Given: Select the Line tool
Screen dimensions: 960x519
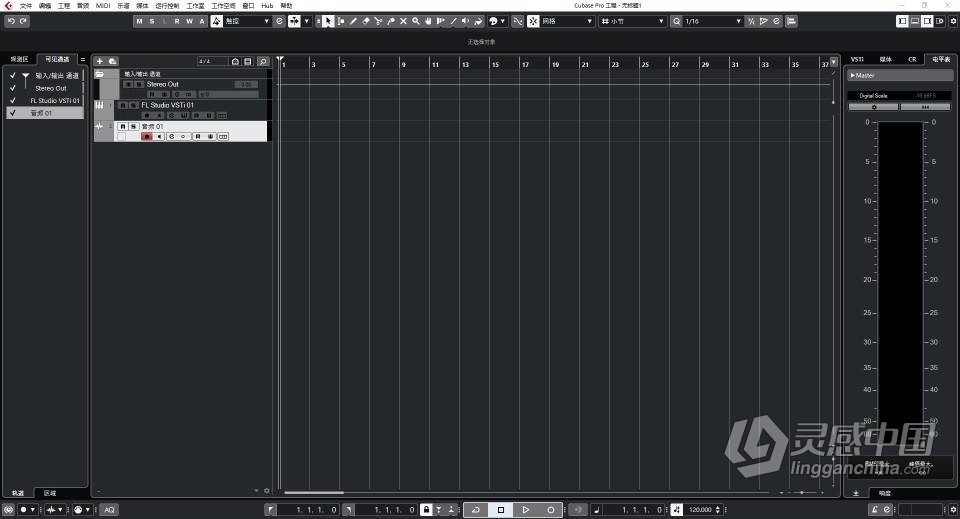Looking at the screenshot, I should click(453, 21).
